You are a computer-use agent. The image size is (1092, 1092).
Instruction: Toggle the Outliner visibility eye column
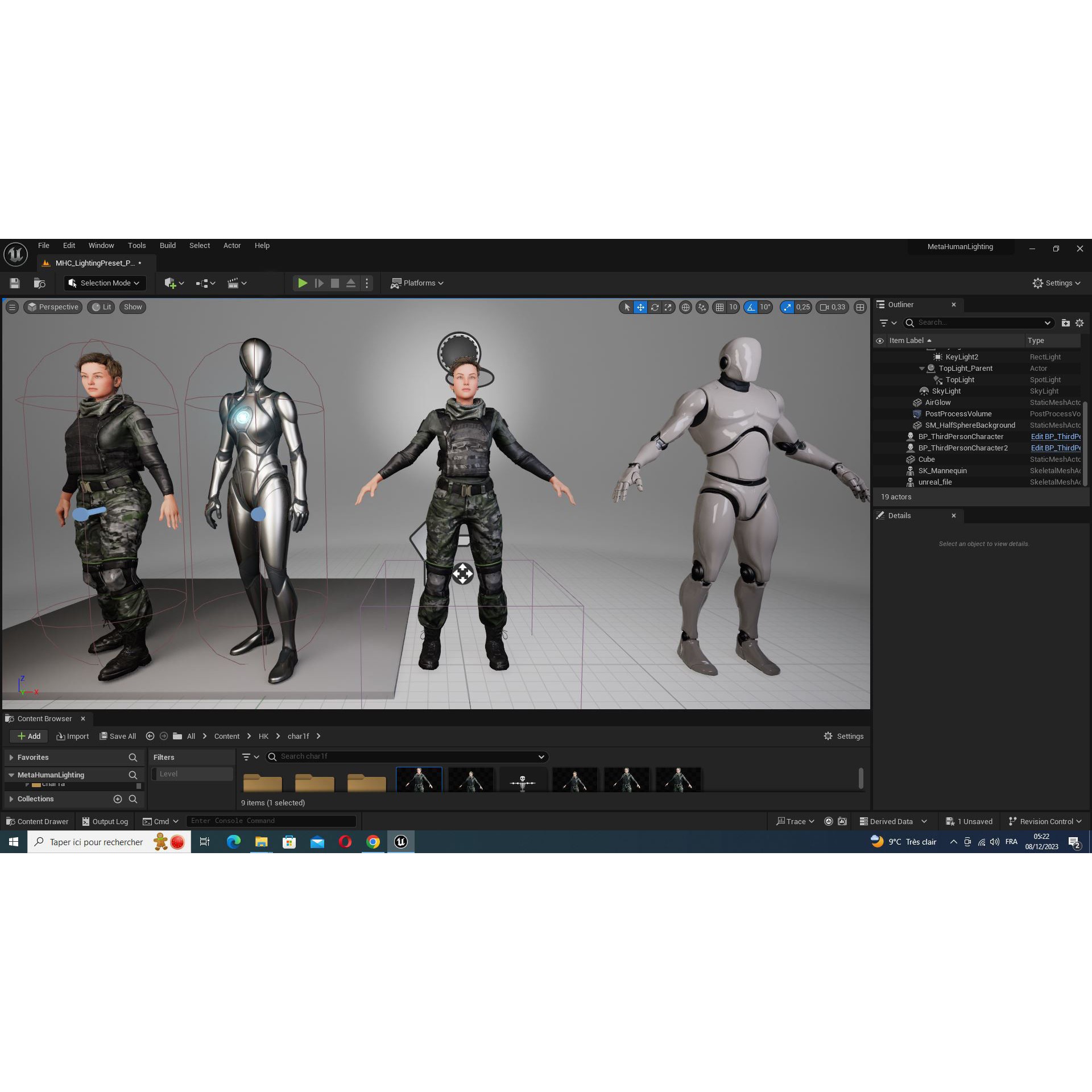880,341
